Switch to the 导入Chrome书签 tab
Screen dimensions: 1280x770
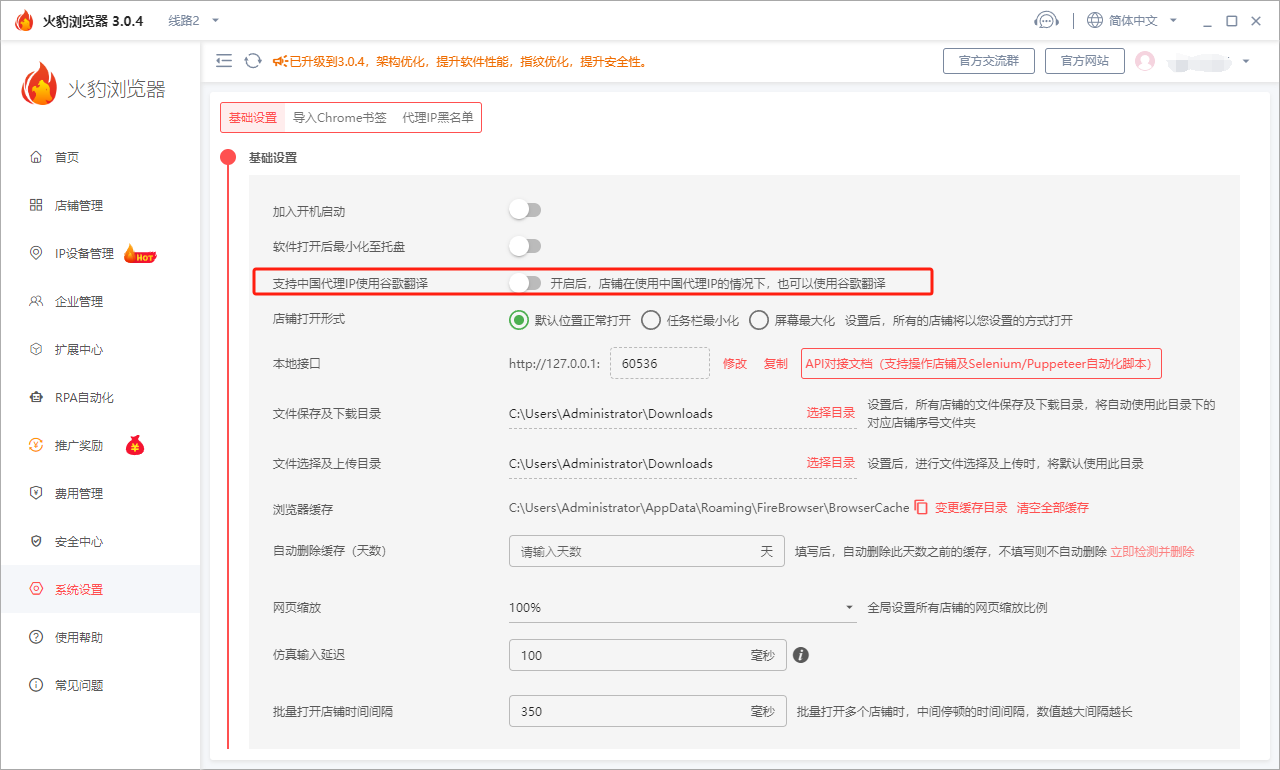pos(340,117)
